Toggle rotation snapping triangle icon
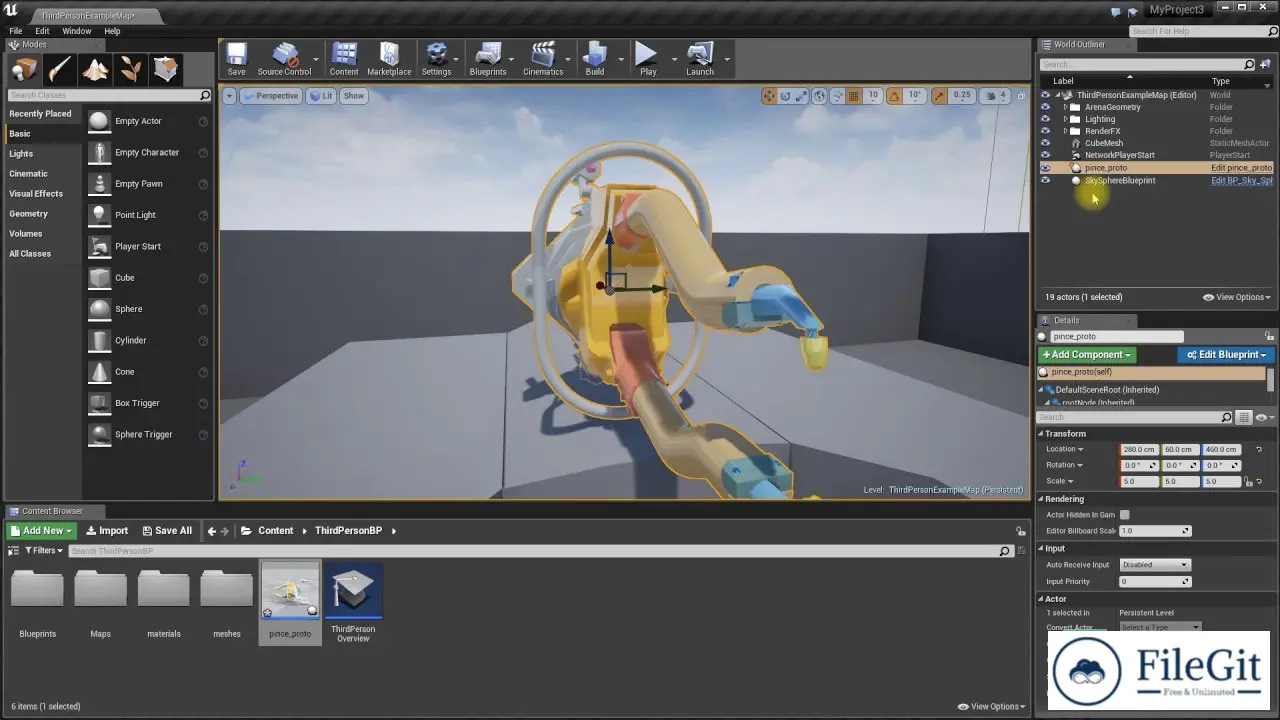 (x=892, y=96)
